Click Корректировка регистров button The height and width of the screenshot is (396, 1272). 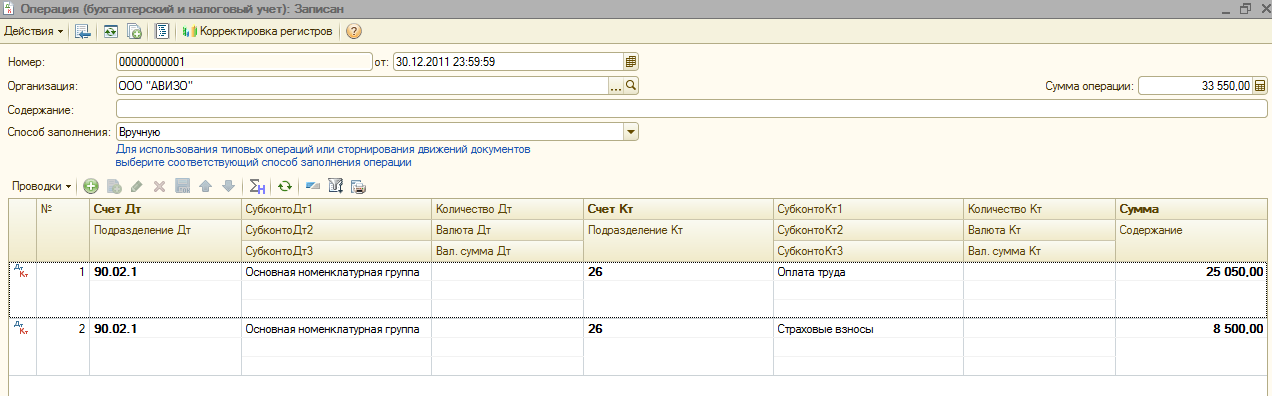tap(257, 31)
